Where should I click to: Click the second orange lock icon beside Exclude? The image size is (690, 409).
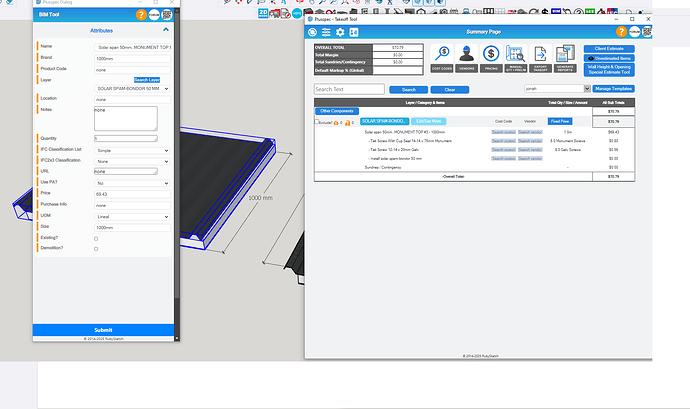tap(347, 123)
